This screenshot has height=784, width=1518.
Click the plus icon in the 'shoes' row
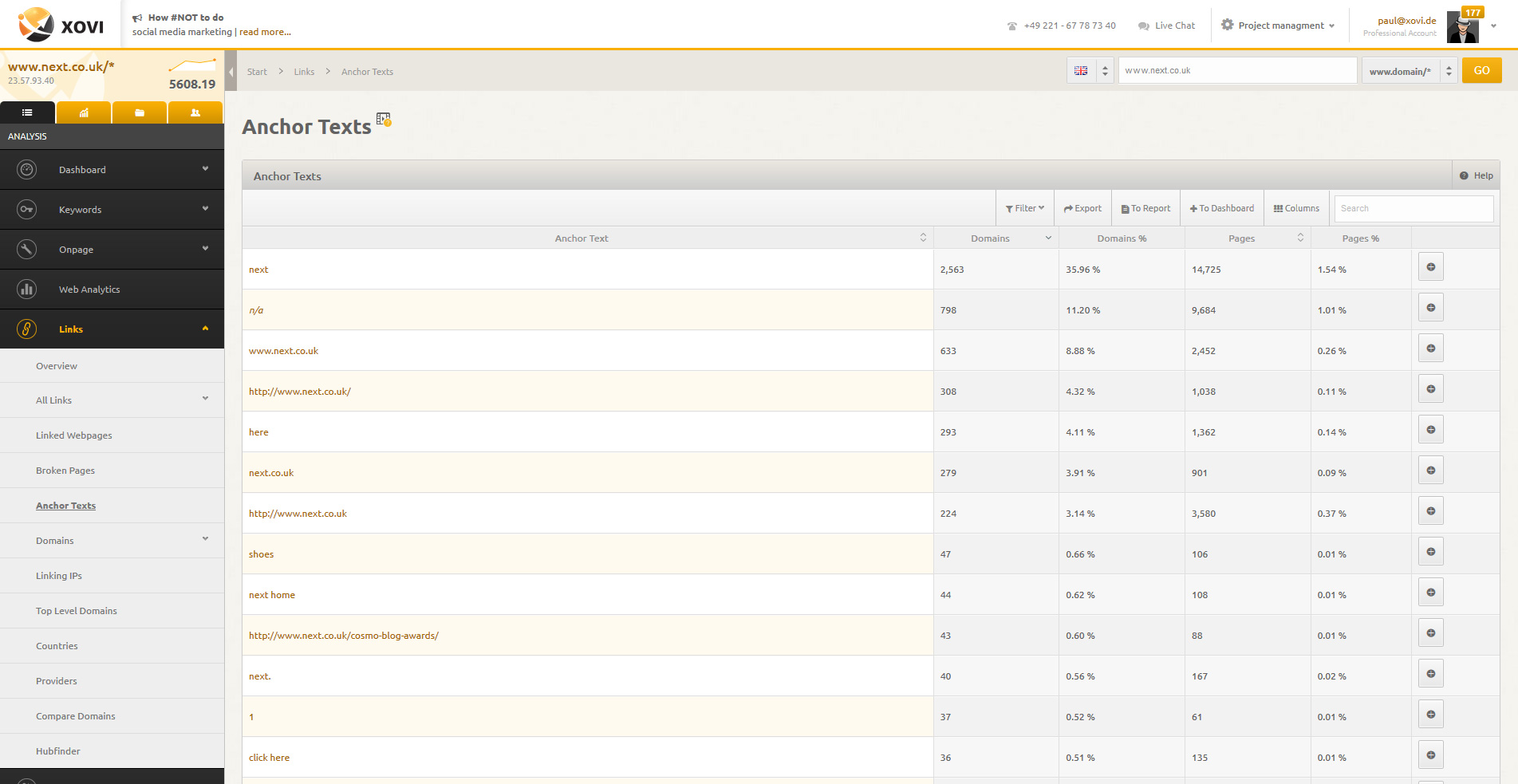[x=1430, y=552]
